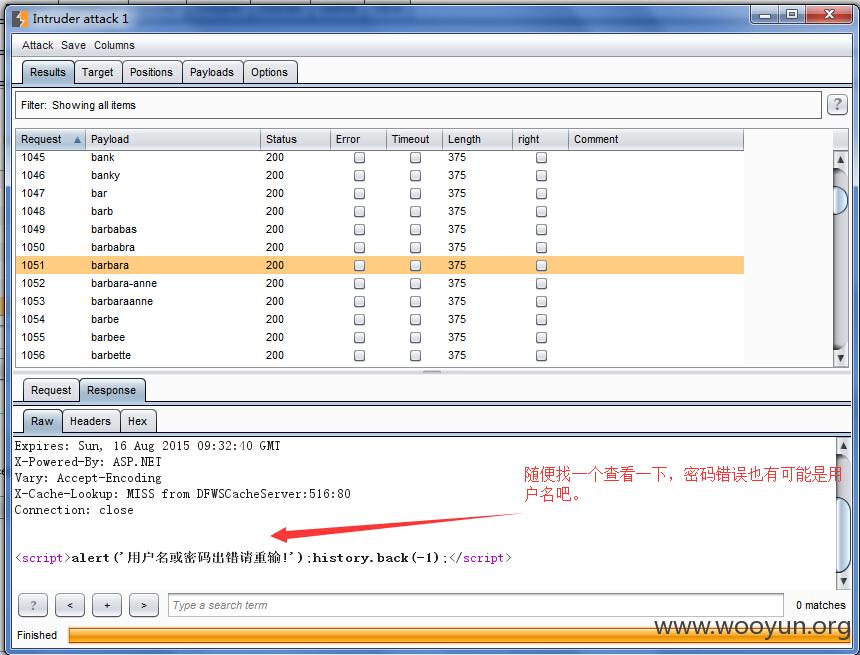
Task: Toggle right checkbox in row 1051
Action: (x=541, y=266)
